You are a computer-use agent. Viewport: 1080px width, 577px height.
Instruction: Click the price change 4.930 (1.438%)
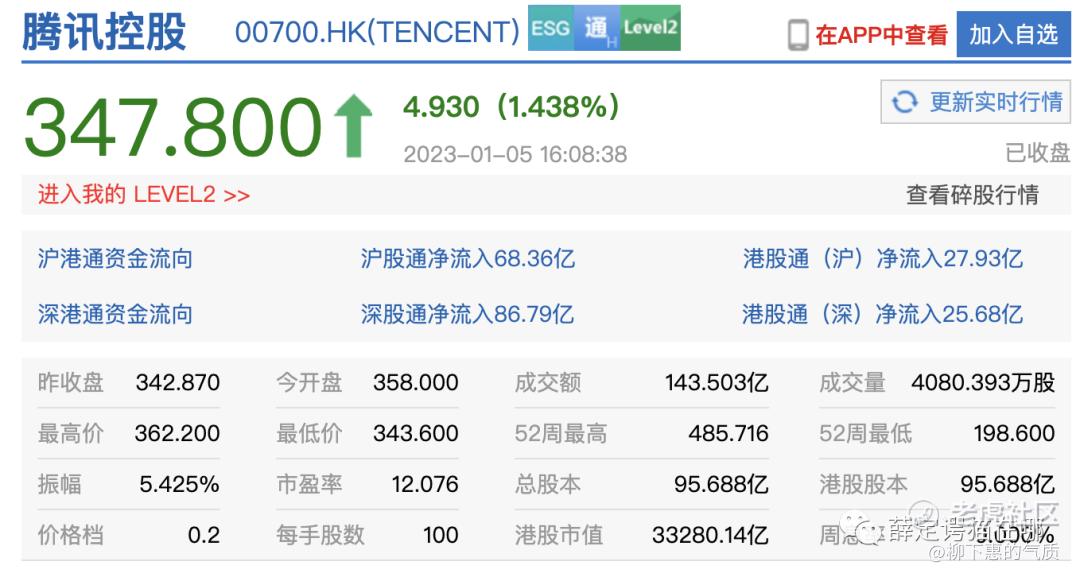pyautogui.click(x=512, y=107)
